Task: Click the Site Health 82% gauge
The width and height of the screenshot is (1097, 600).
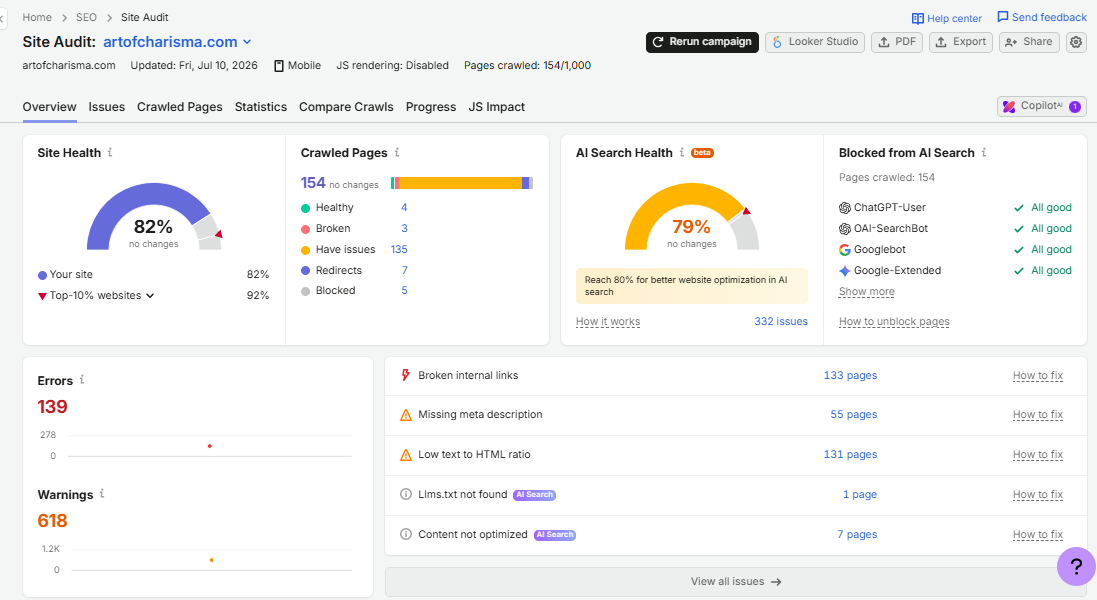Action: click(x=154, y=217)
